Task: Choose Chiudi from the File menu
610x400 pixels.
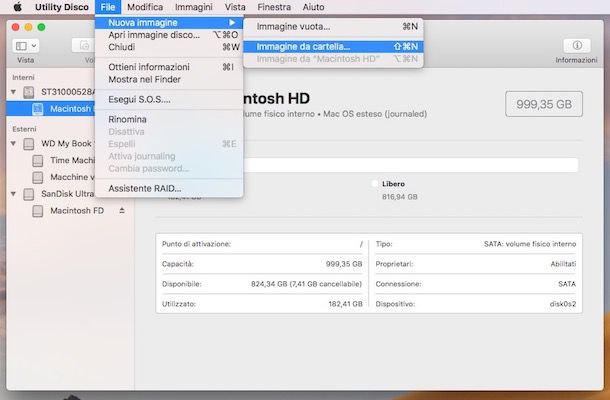Action: [x=169, y=47]
